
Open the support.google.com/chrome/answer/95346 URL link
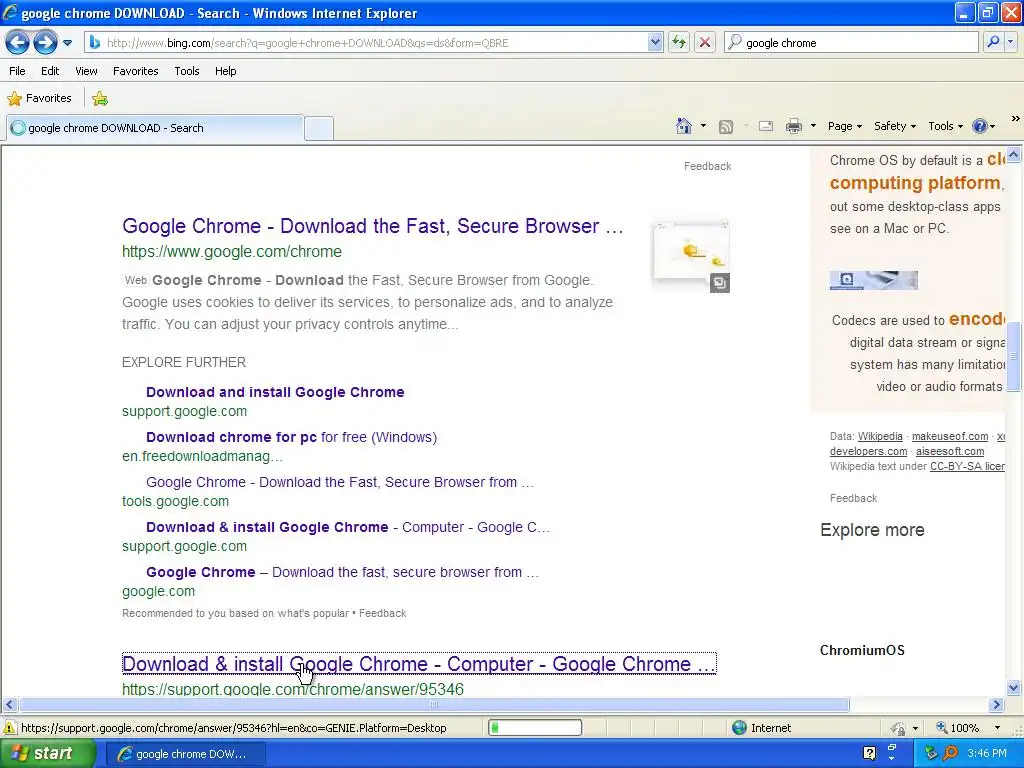click(293, 689)
